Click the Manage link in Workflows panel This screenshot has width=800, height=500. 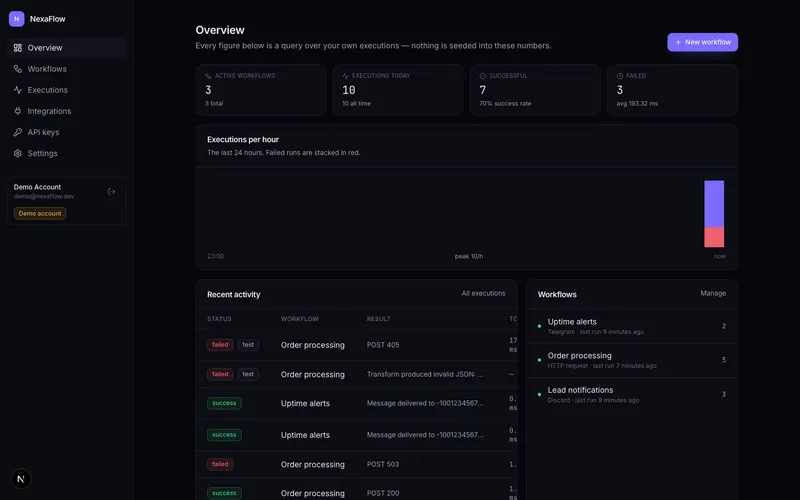[713, 293]
